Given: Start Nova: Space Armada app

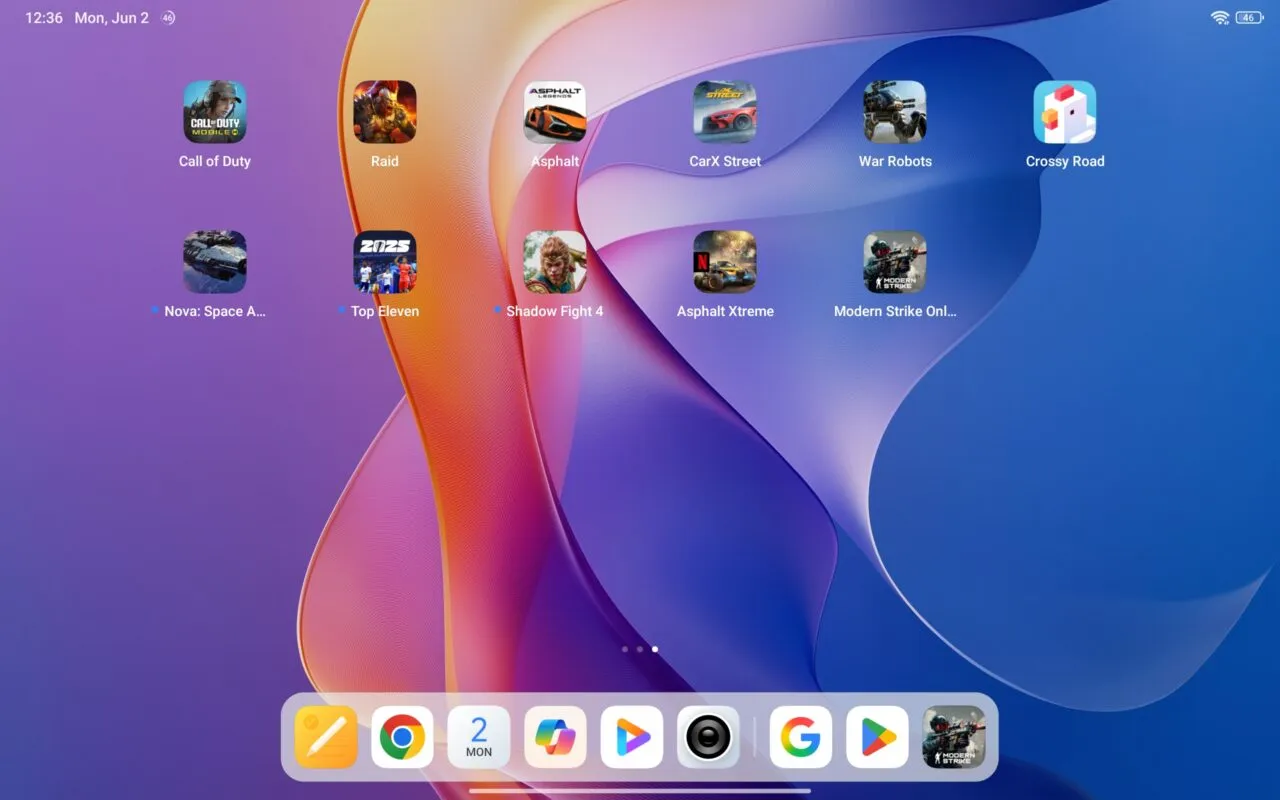Looking at the screenshot, I should click(214, 262).
